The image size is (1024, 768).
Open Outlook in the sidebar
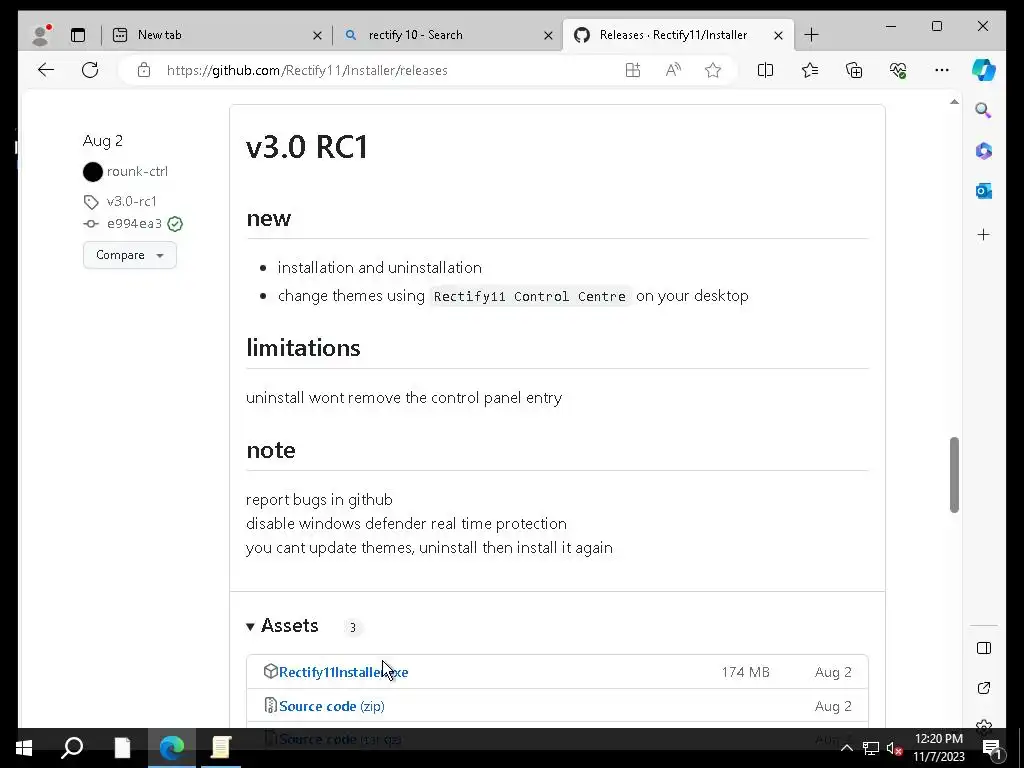[984, 191]
